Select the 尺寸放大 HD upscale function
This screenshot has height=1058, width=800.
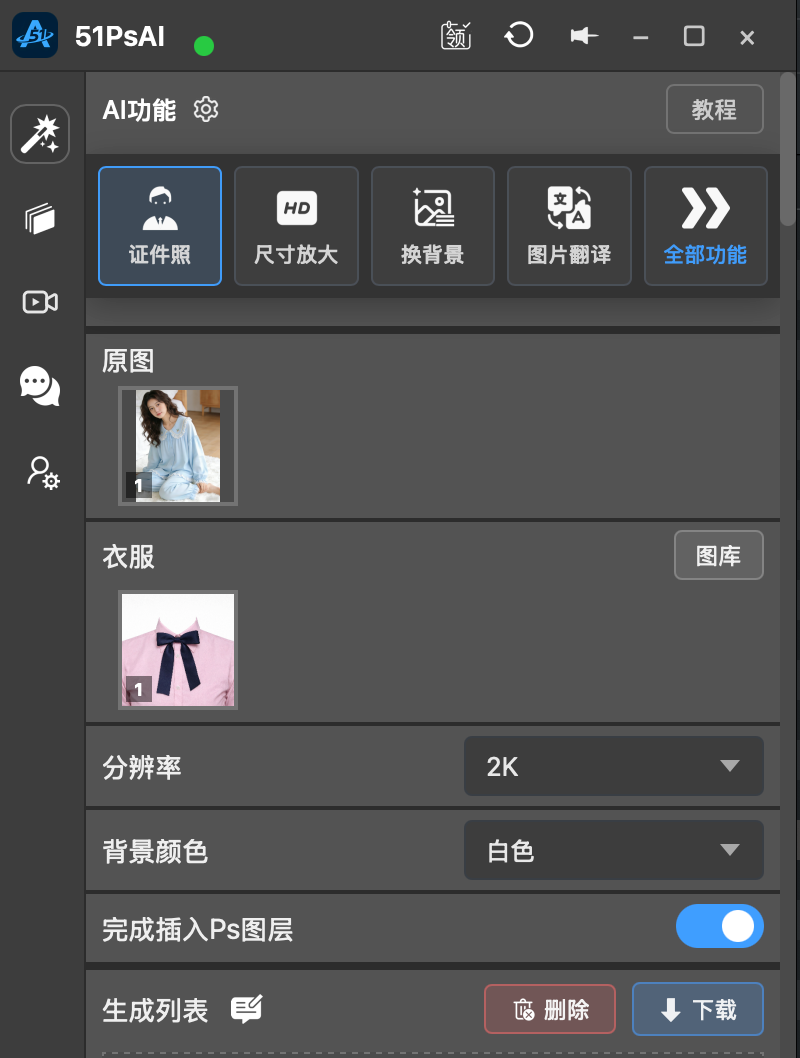(x=296, y=226)
